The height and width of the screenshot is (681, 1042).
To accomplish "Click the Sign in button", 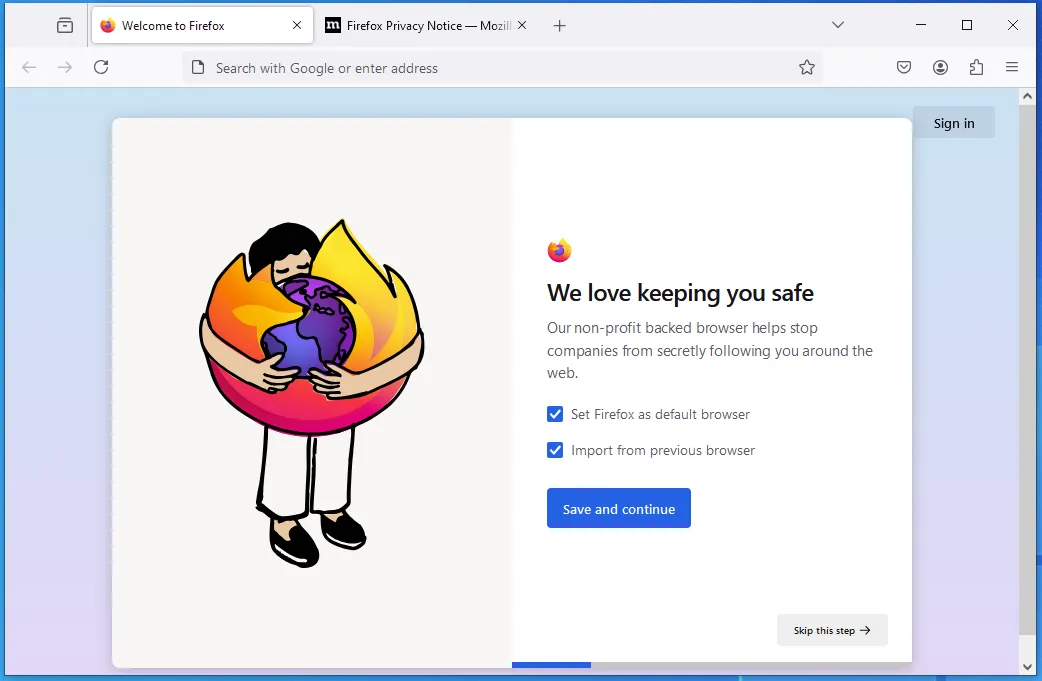I will tap(954, 123).
